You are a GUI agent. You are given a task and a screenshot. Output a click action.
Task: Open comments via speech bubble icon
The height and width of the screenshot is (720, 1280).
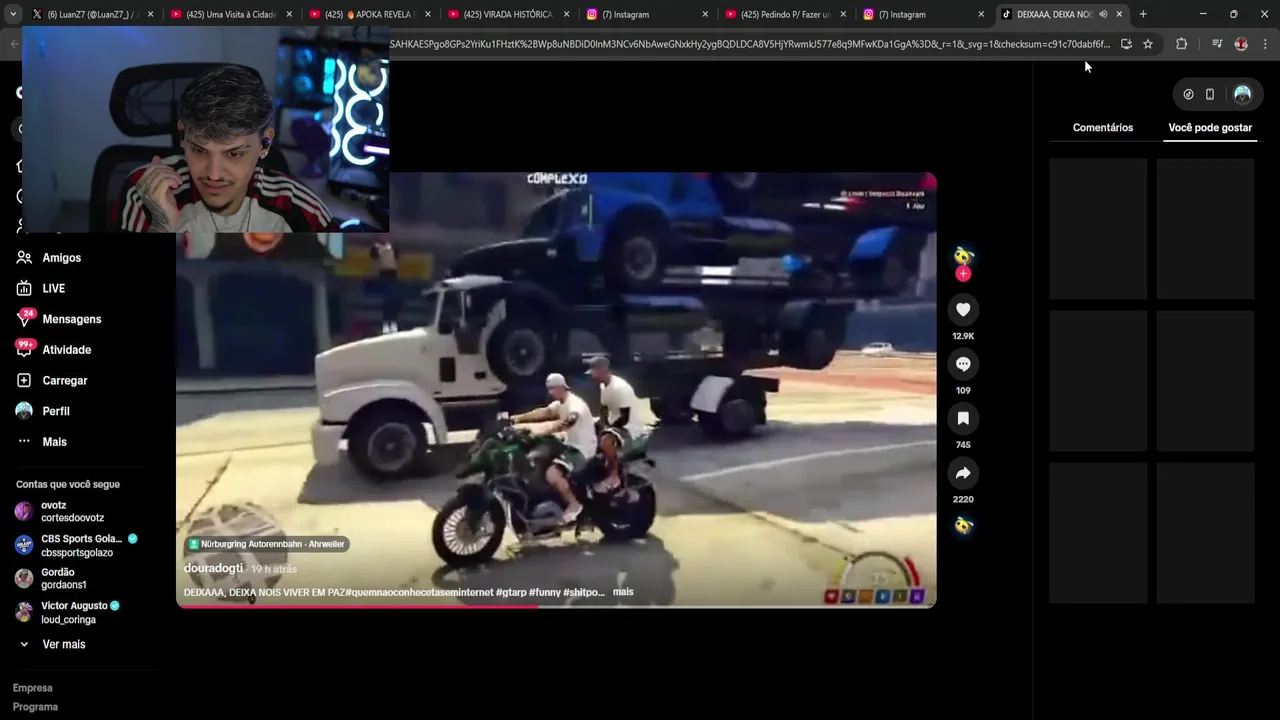[963, 364]
